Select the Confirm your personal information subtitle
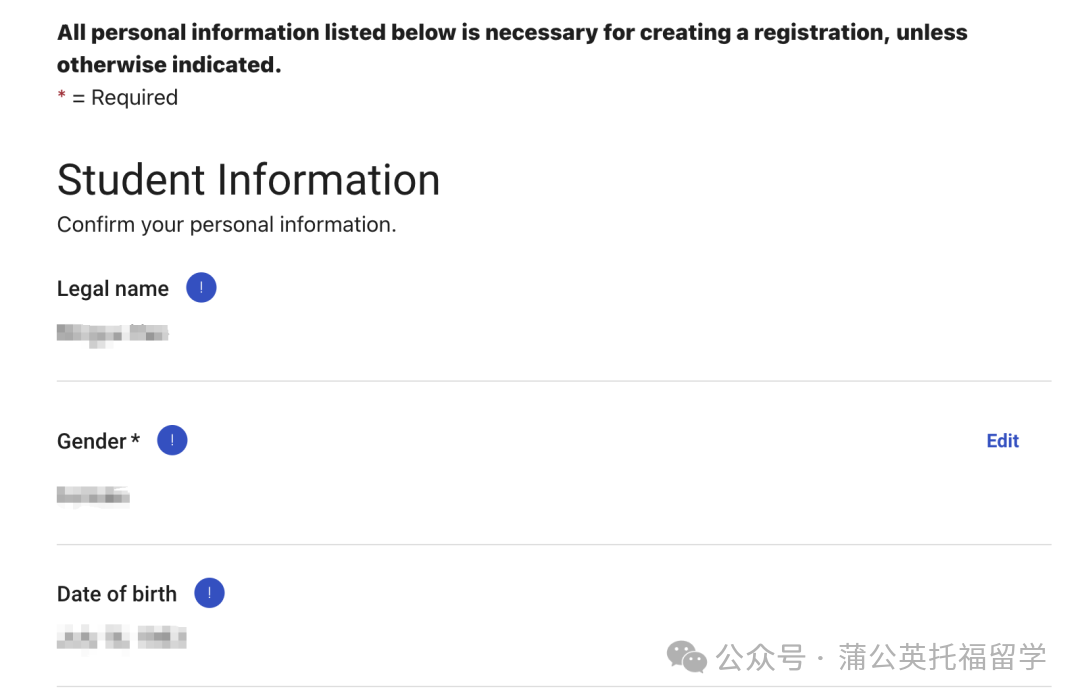The image size is (1080, 700). 225,224
